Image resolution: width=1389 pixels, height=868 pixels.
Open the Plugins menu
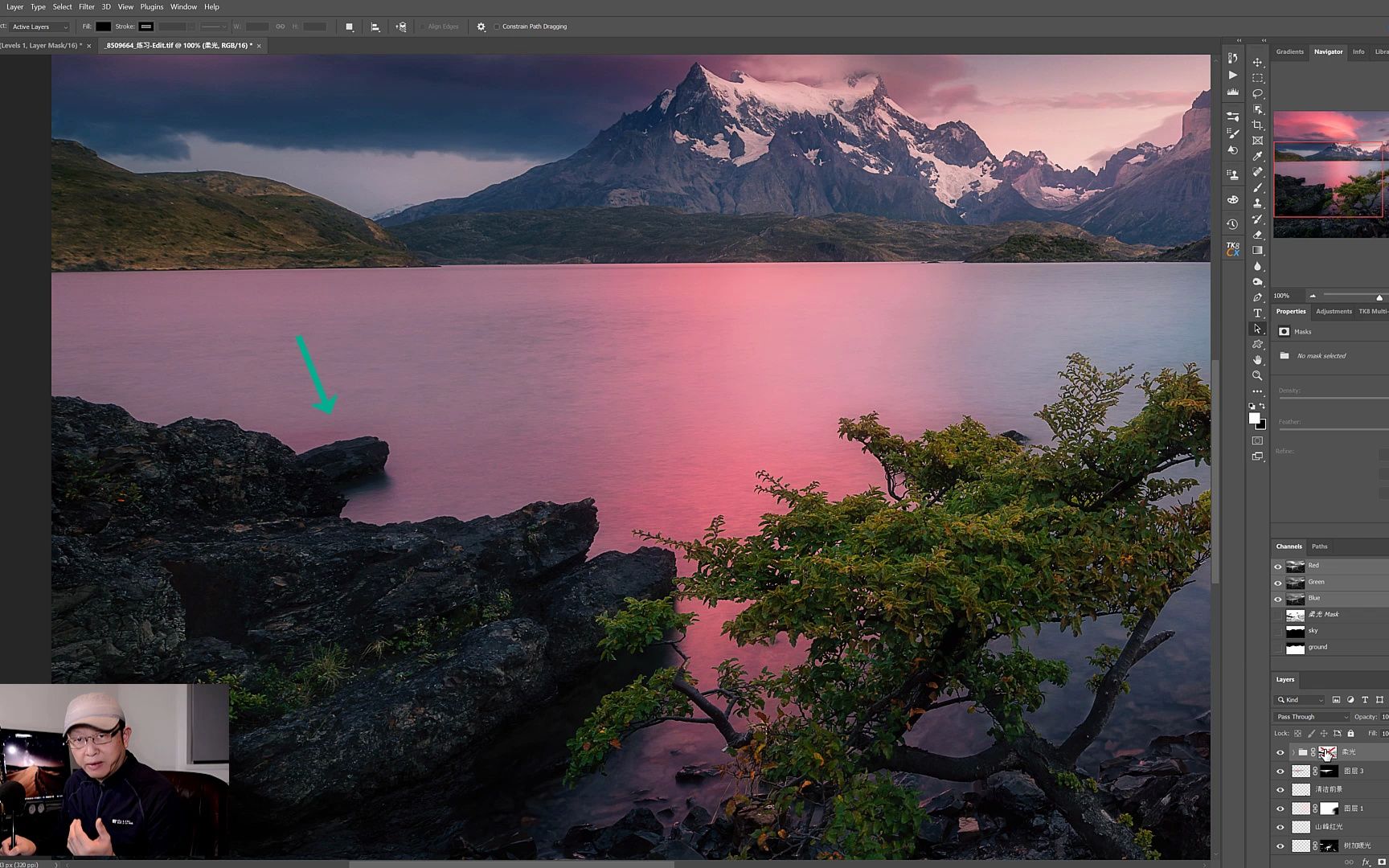tap(152, 6)
